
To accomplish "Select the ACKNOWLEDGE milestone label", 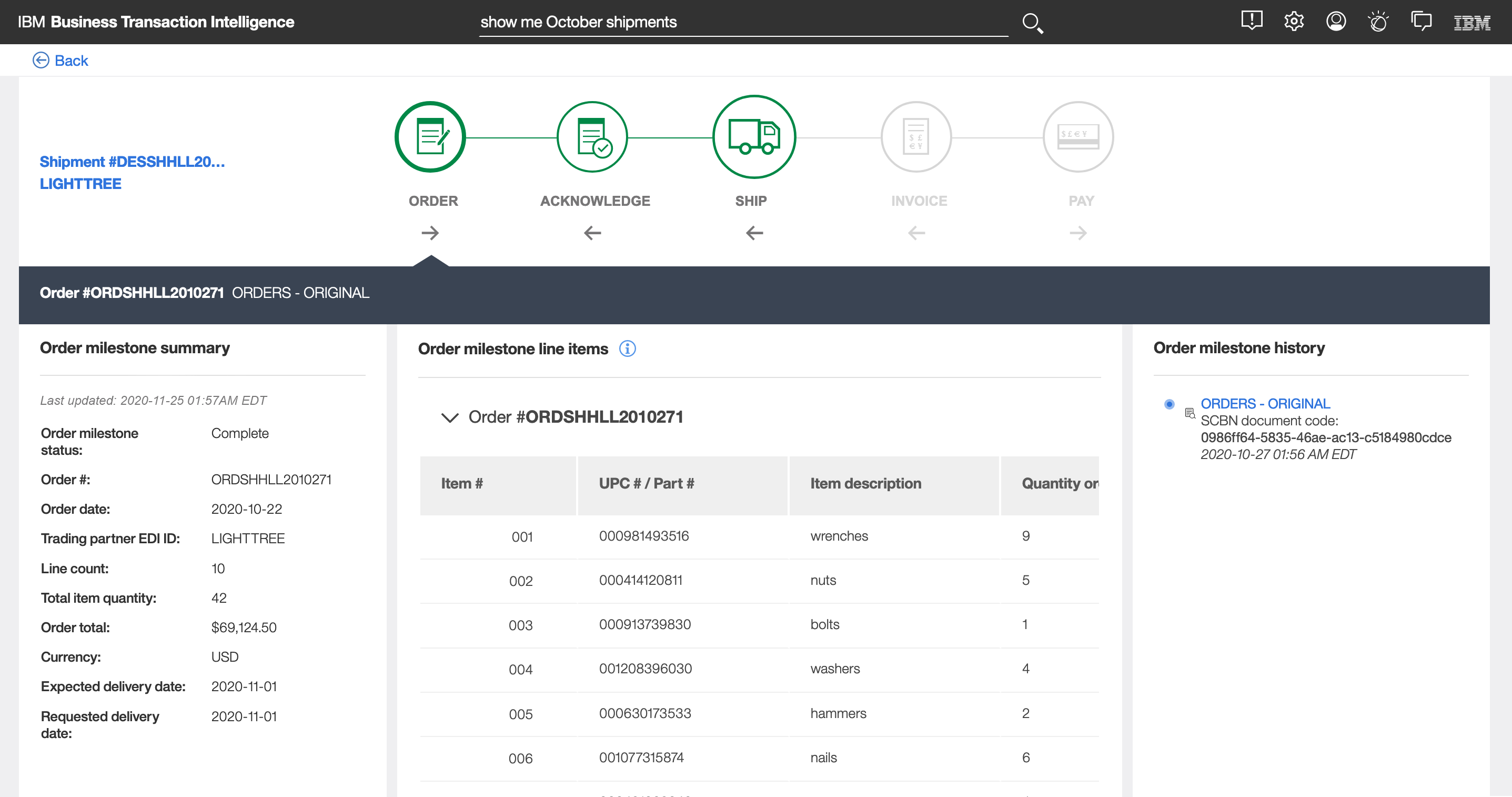I will pos(594,201).
